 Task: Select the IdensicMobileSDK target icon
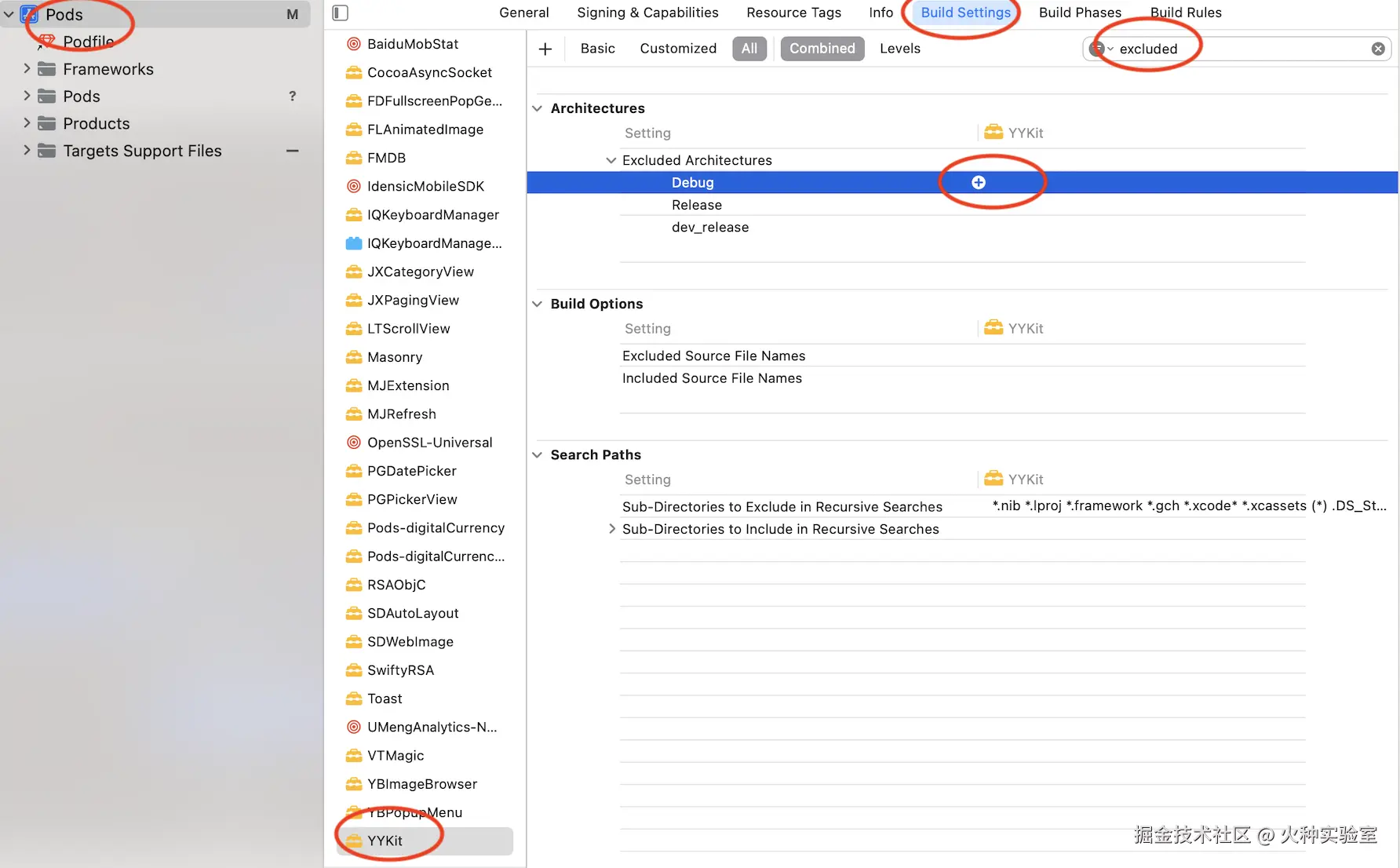click(x=354, y=186)
